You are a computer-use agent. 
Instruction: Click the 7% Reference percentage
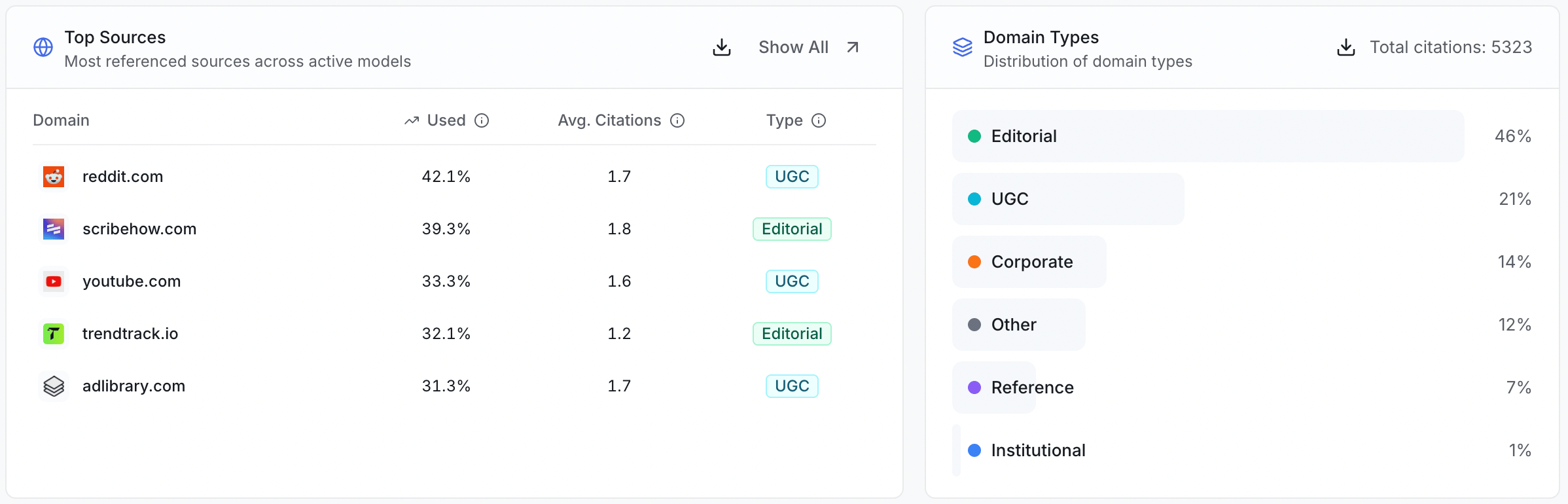[x=1519, y=387]
